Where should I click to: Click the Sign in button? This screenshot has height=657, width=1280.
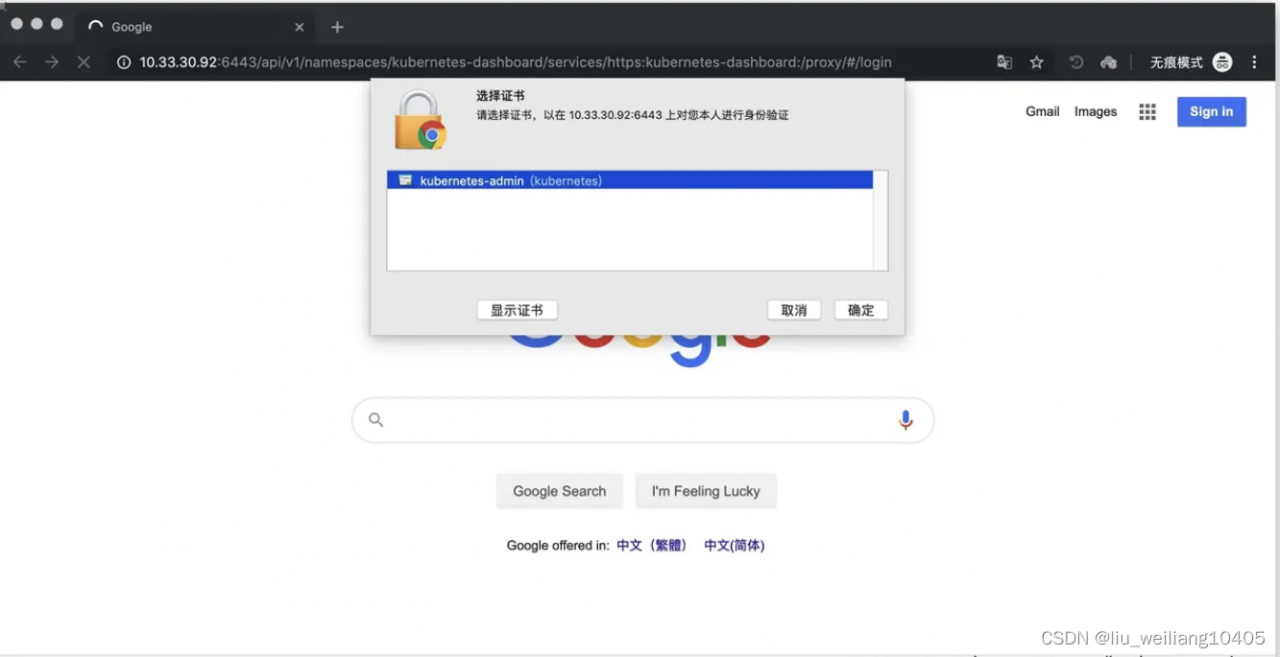coord(1211,112)
